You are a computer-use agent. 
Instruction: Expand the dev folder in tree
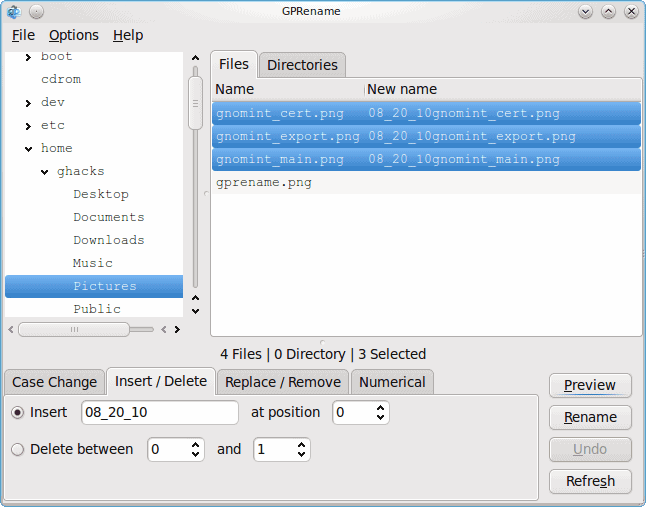click(28, 102)
